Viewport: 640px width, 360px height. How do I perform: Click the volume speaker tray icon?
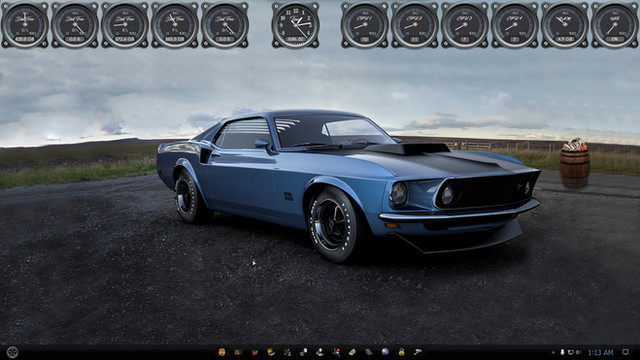[x=578, y=352]
